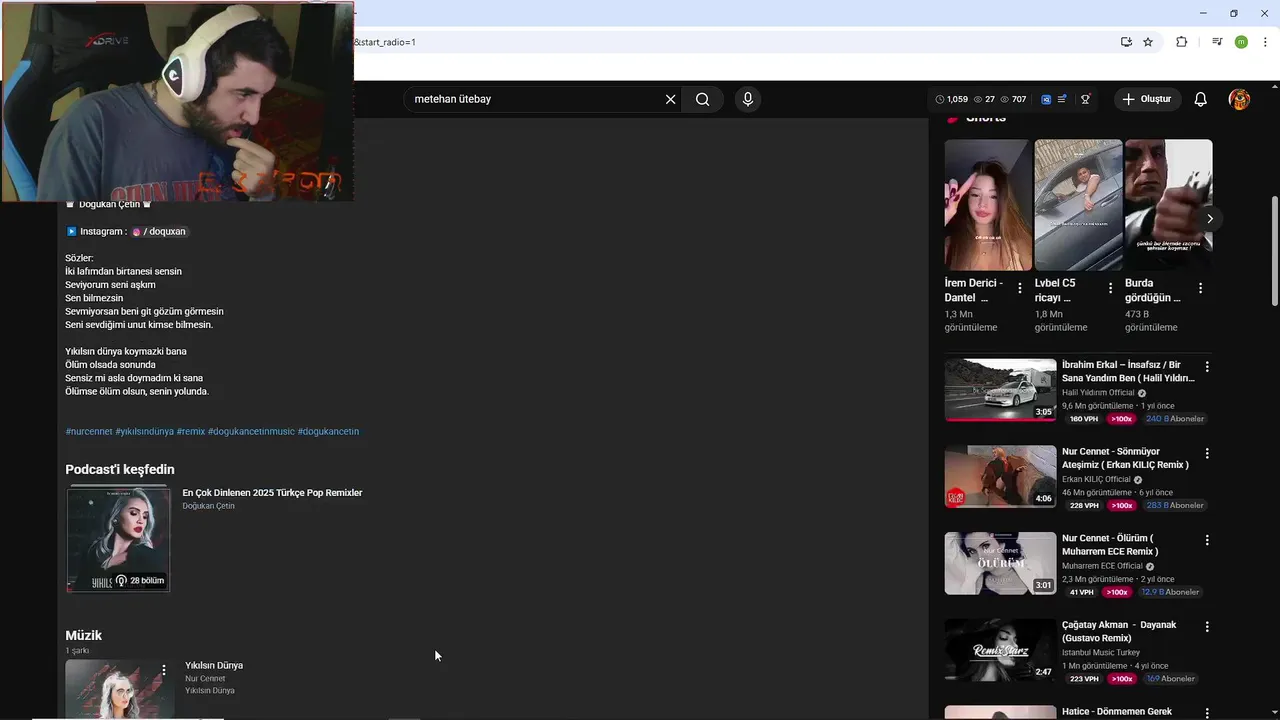This screenshot has width=1280, height=720.
Task: Click the #dogukancetin hashtag
Action: tap(328, 431)
